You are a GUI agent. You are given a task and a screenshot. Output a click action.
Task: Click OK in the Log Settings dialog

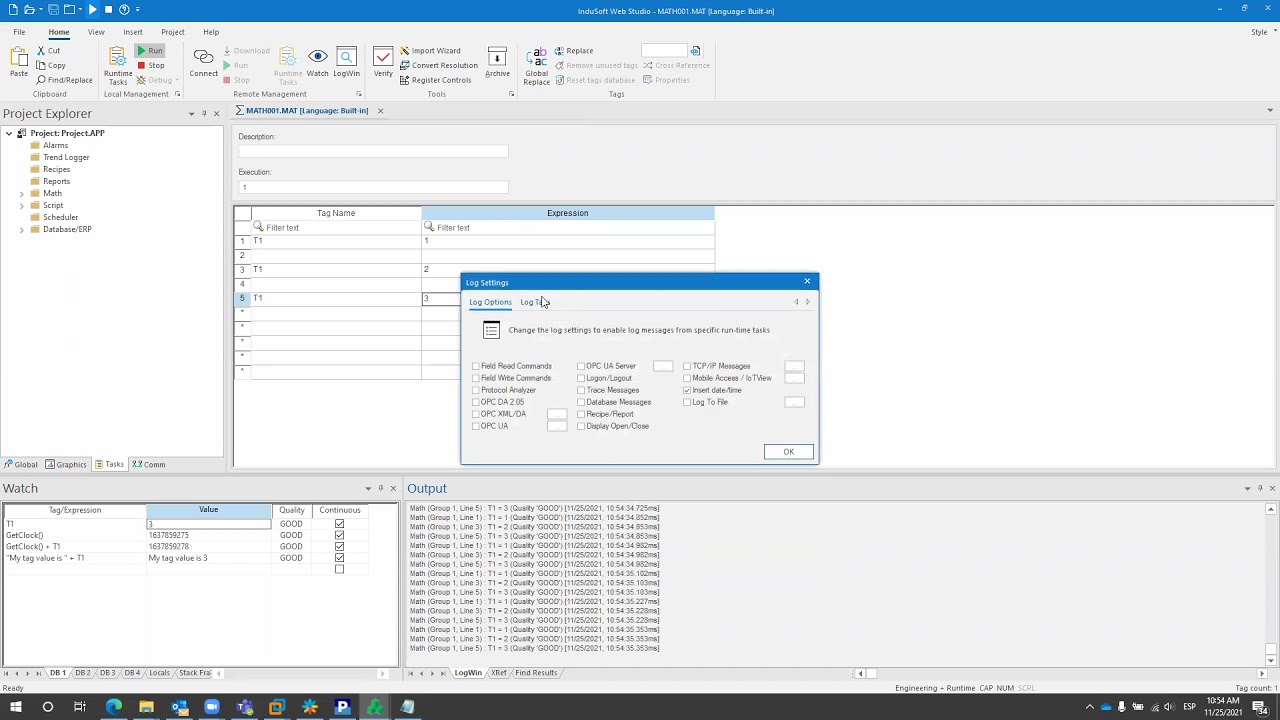tap(789, 452)
